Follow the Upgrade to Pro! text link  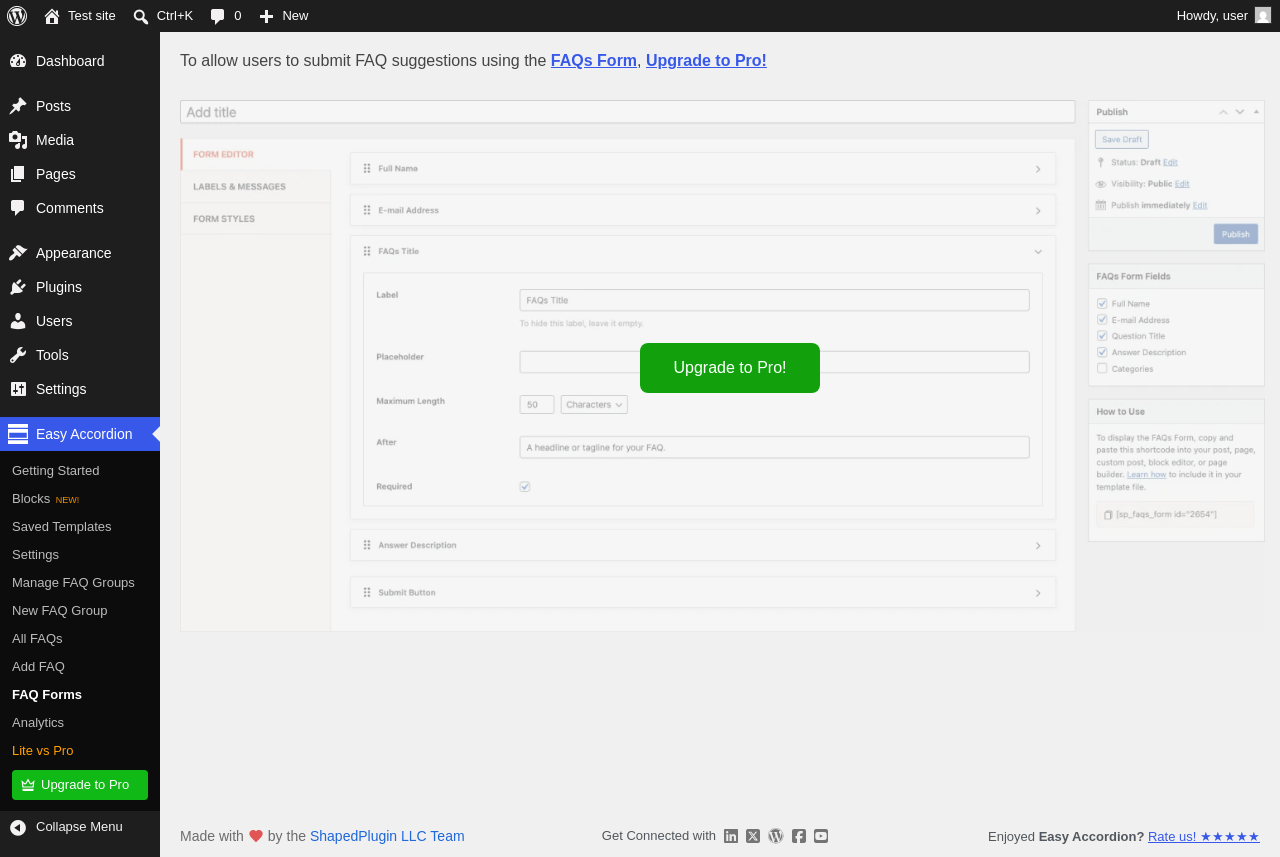706,60
